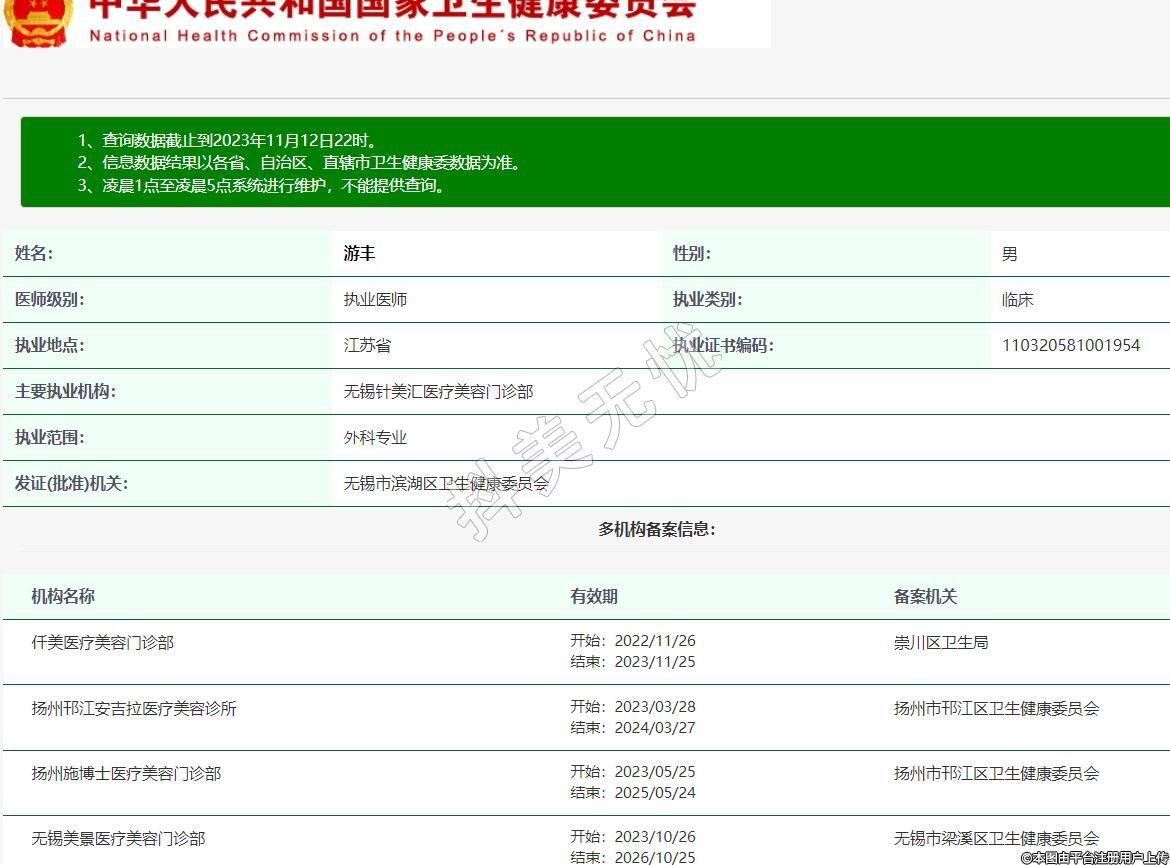Click certificate number 110320581001954
This screenshot has width=1170, height=865.
1070,346
